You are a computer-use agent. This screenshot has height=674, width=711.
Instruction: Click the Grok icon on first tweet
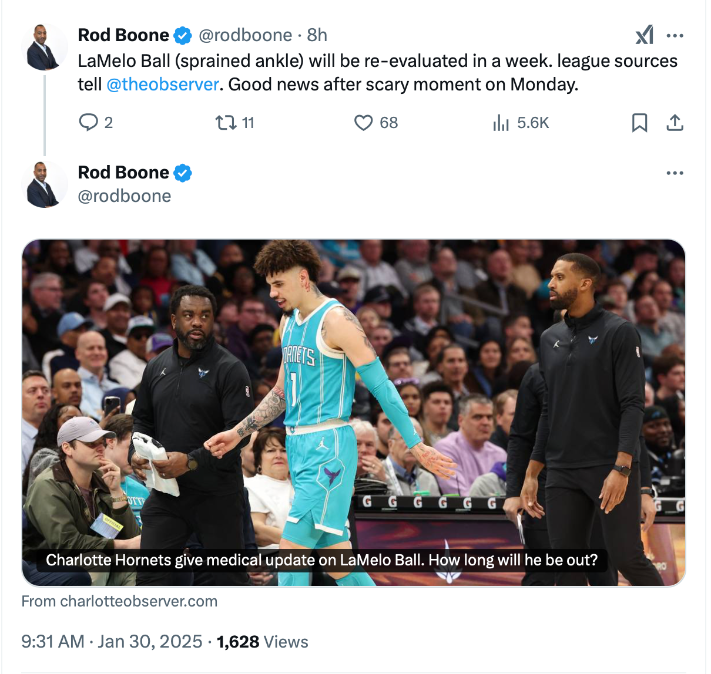644,35
